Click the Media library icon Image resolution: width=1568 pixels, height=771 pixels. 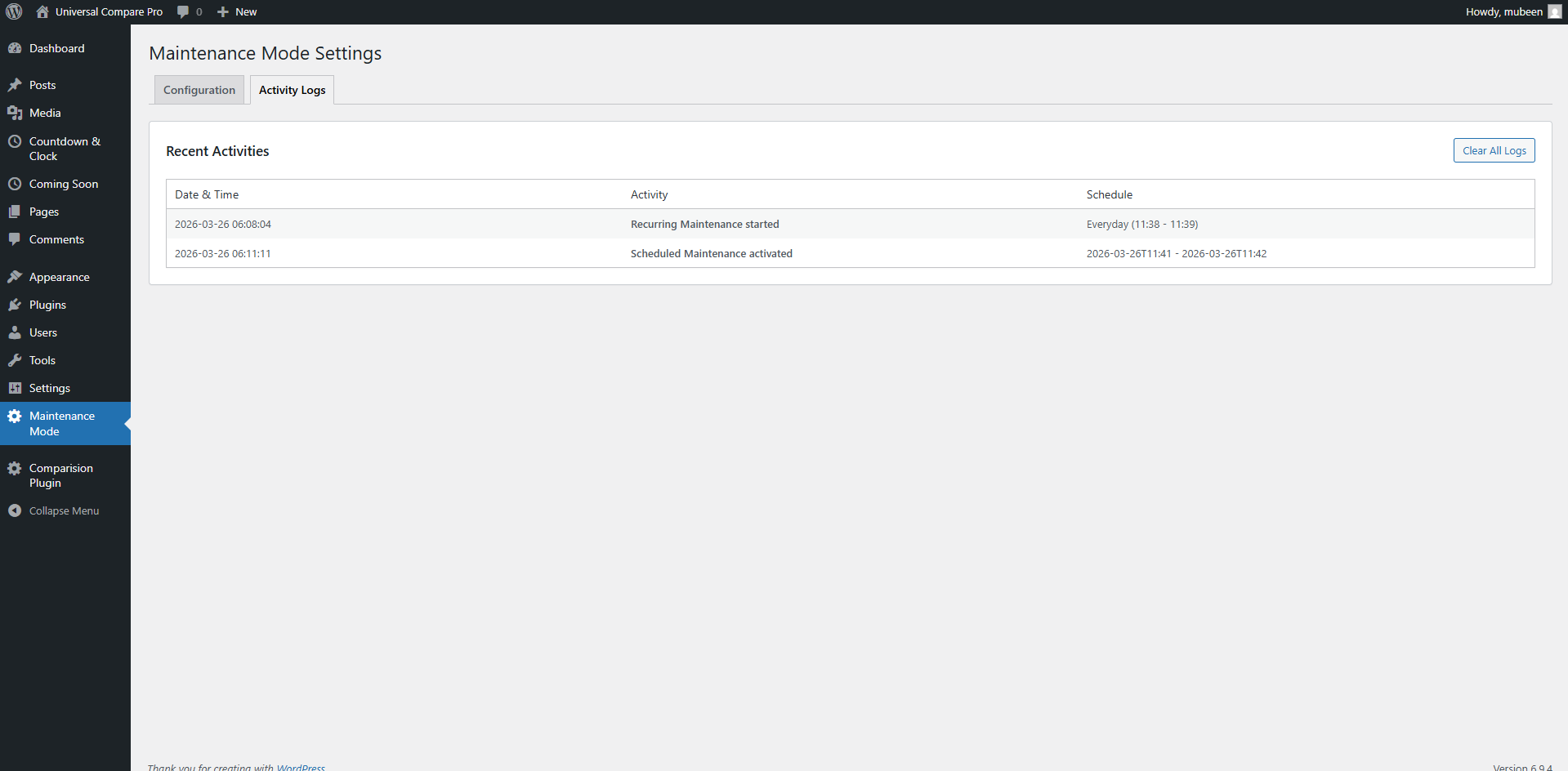pos(15,113)
